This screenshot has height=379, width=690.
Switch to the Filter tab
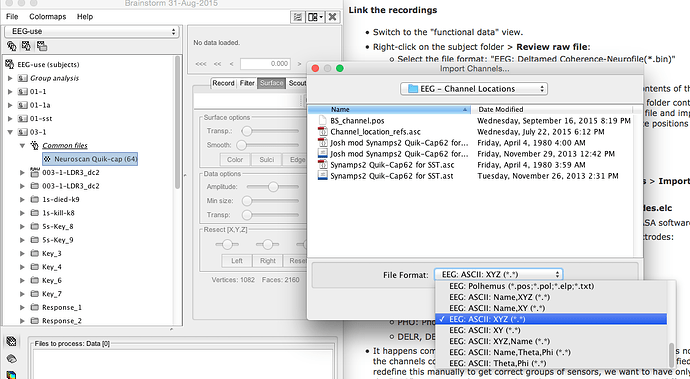coord(247,83)
